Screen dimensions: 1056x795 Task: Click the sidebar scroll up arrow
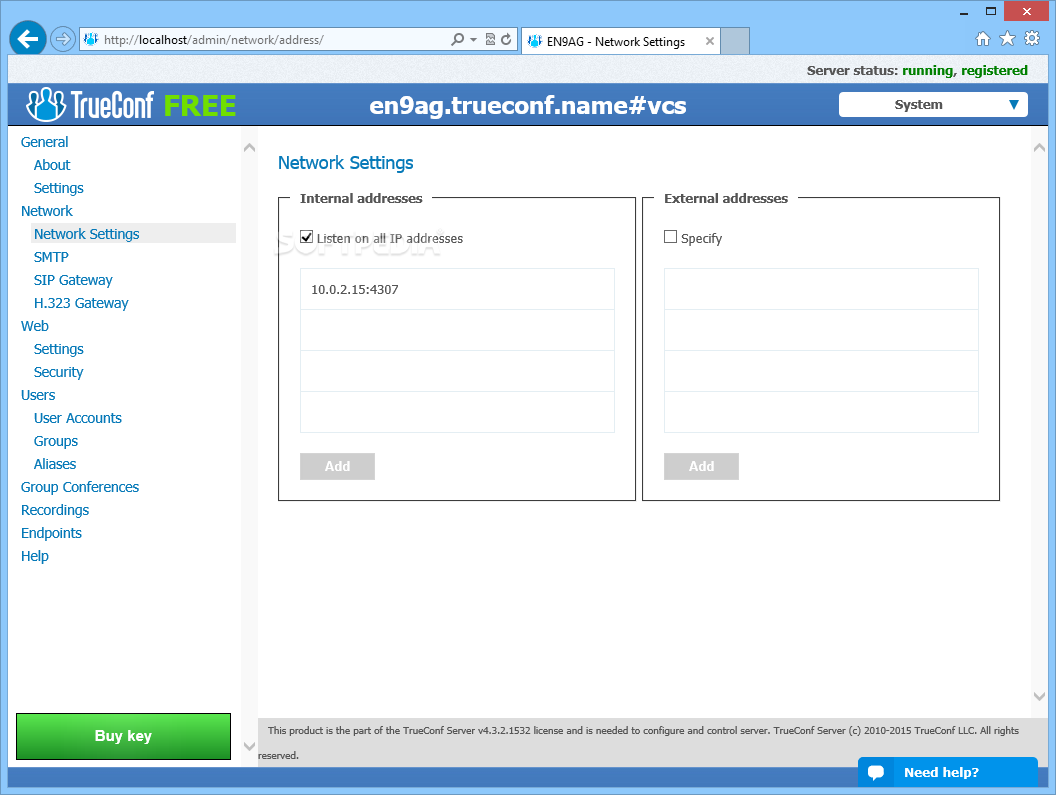coord(249,147)
